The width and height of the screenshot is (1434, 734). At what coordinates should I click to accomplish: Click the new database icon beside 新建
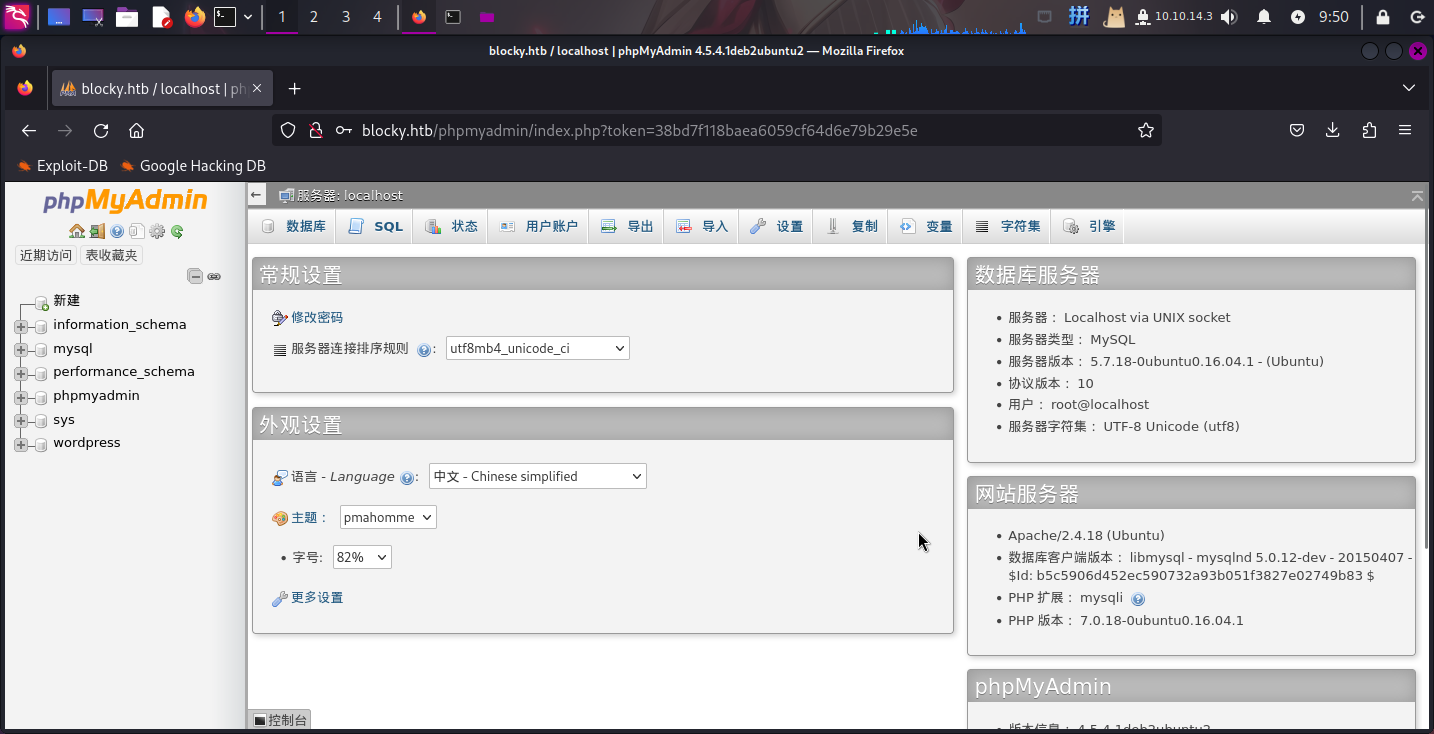[x=41, y=302]
